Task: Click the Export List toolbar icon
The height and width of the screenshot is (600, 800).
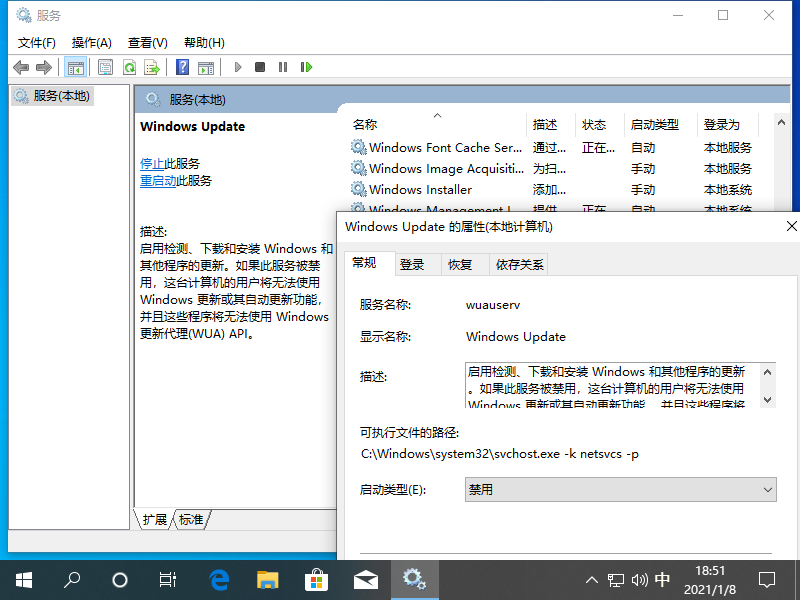Action: [152, 67]
